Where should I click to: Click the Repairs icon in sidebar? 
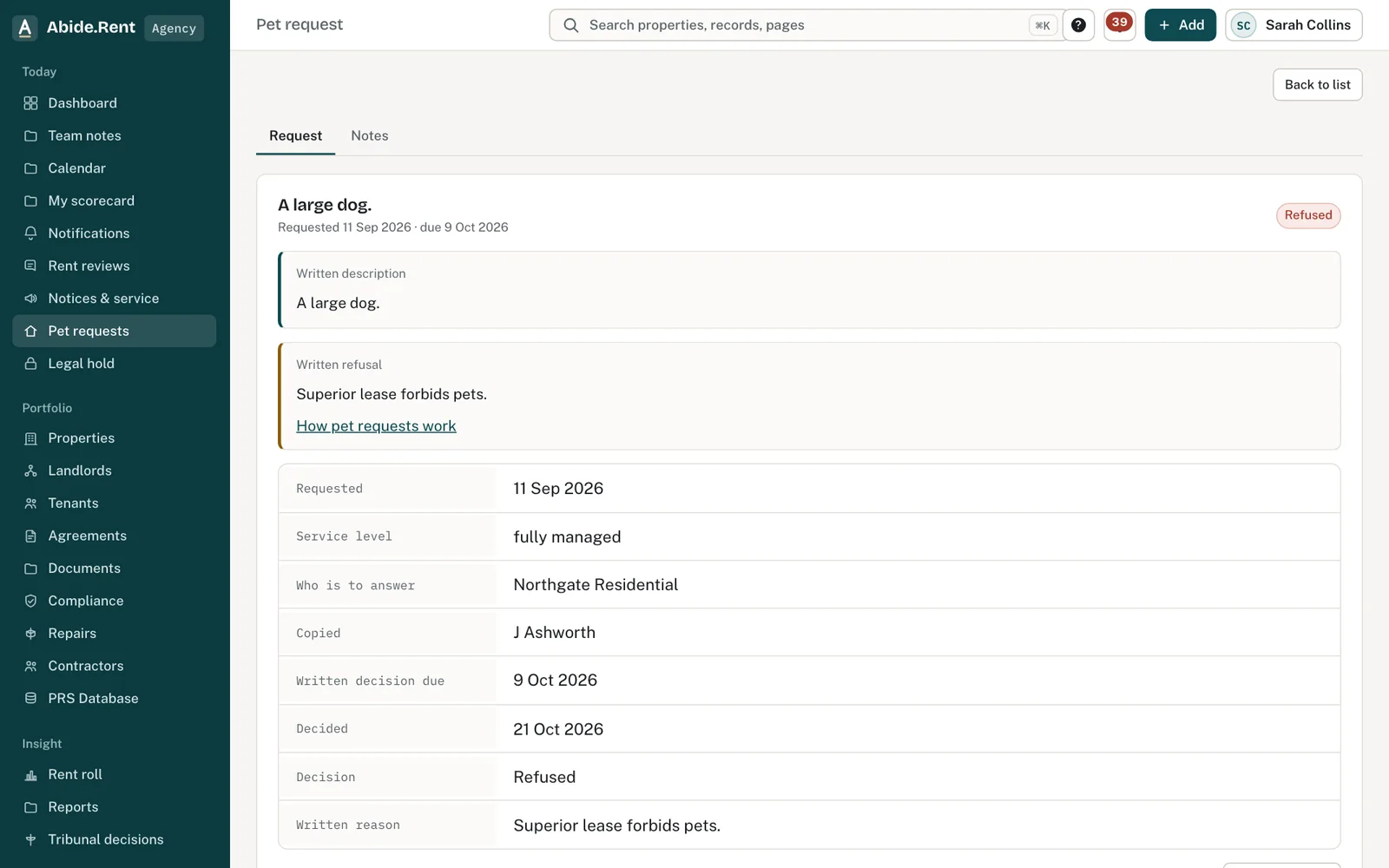pos(30,634)
